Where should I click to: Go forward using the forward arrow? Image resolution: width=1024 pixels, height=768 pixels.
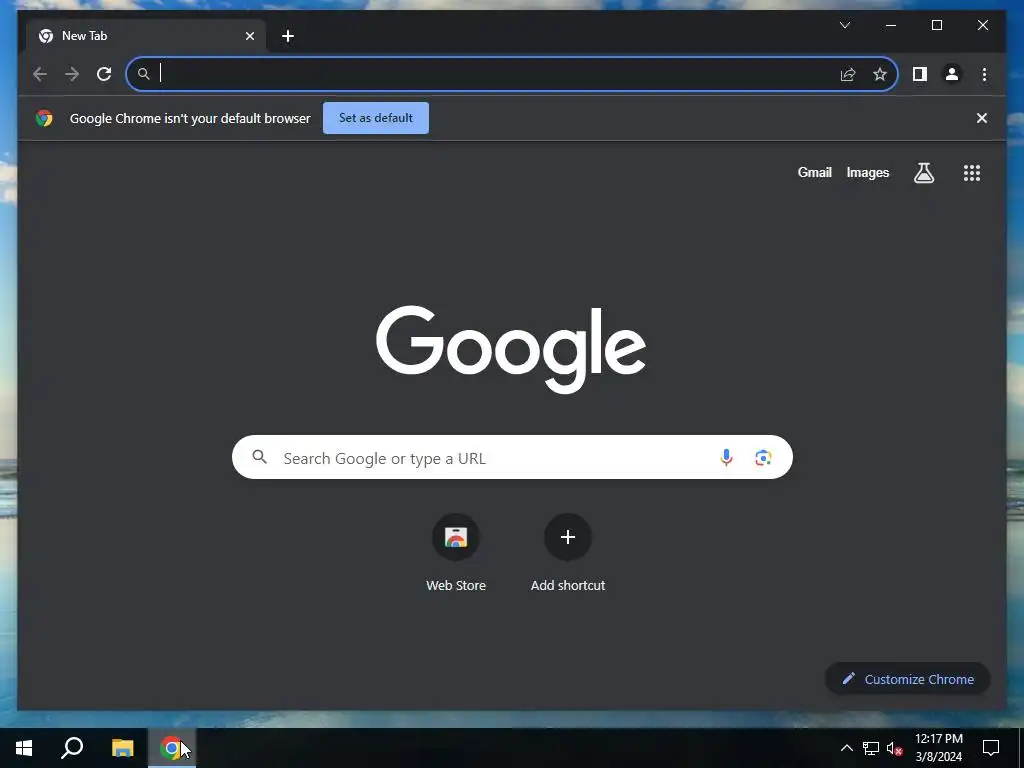(x=72, y=74)
